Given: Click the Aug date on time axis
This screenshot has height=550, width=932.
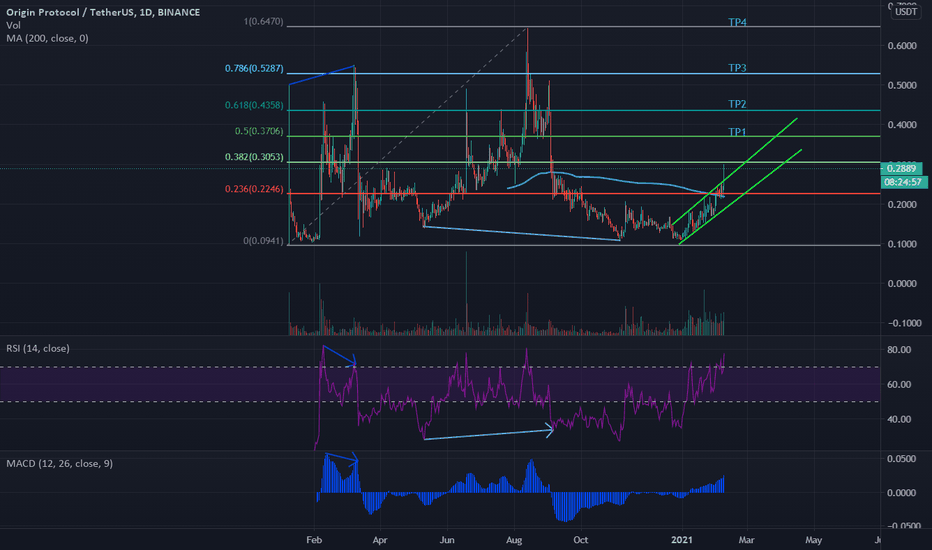Looking at the screenshot, I should 514,540.
